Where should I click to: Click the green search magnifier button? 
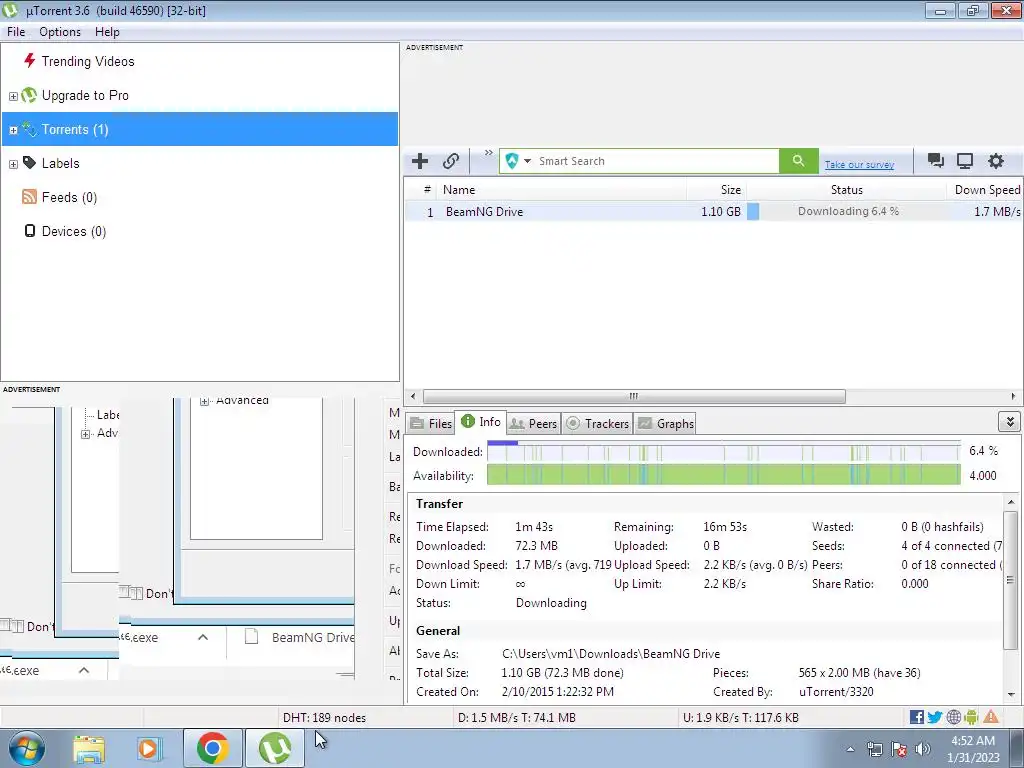click(x=798, y=161)
